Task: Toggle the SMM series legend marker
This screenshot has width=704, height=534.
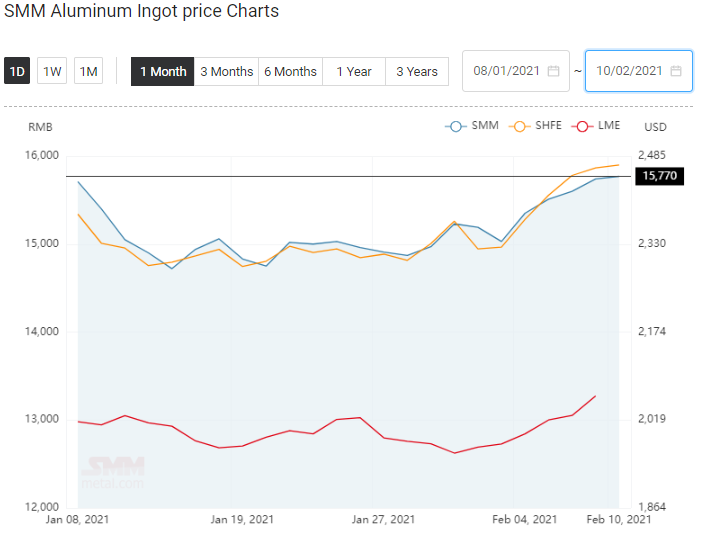Action: (456, 126)
